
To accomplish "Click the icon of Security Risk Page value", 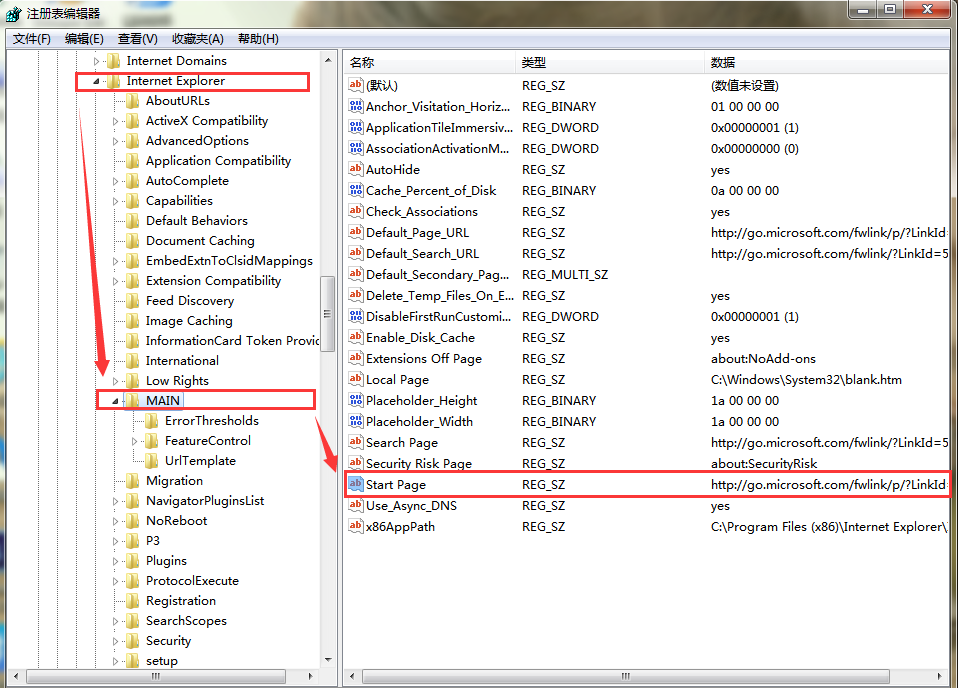I will pos(356,463).
